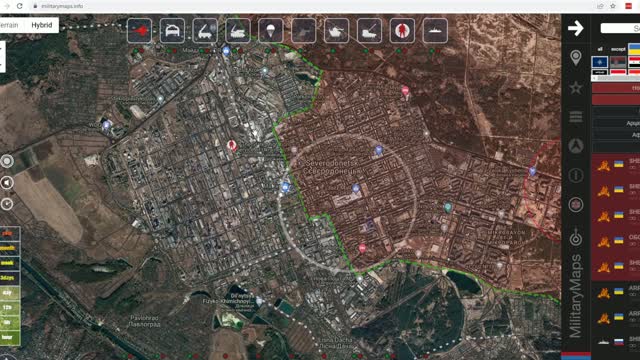
Task: Click the pink marker at the map's northeast
Action: pyautogui.click(x=405, y=91)
